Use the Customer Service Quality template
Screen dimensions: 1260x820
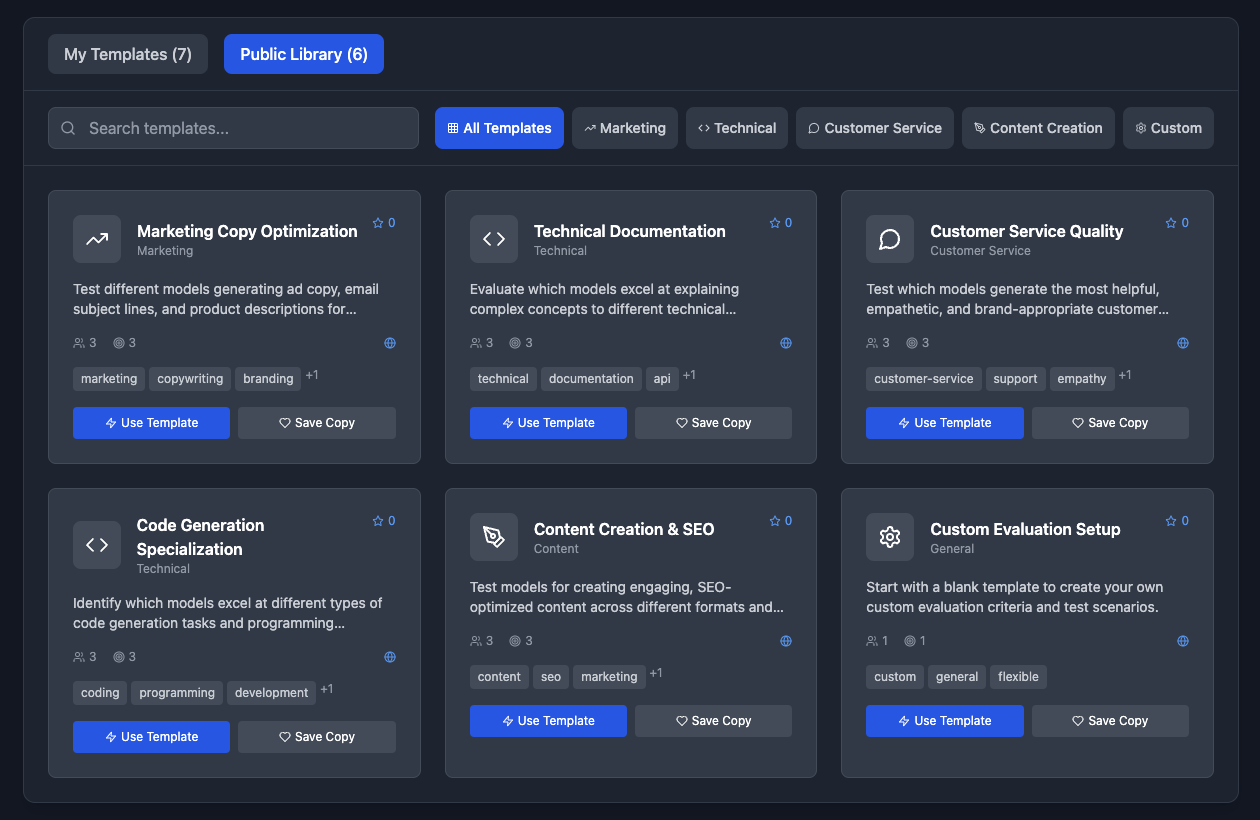point(945,423)
